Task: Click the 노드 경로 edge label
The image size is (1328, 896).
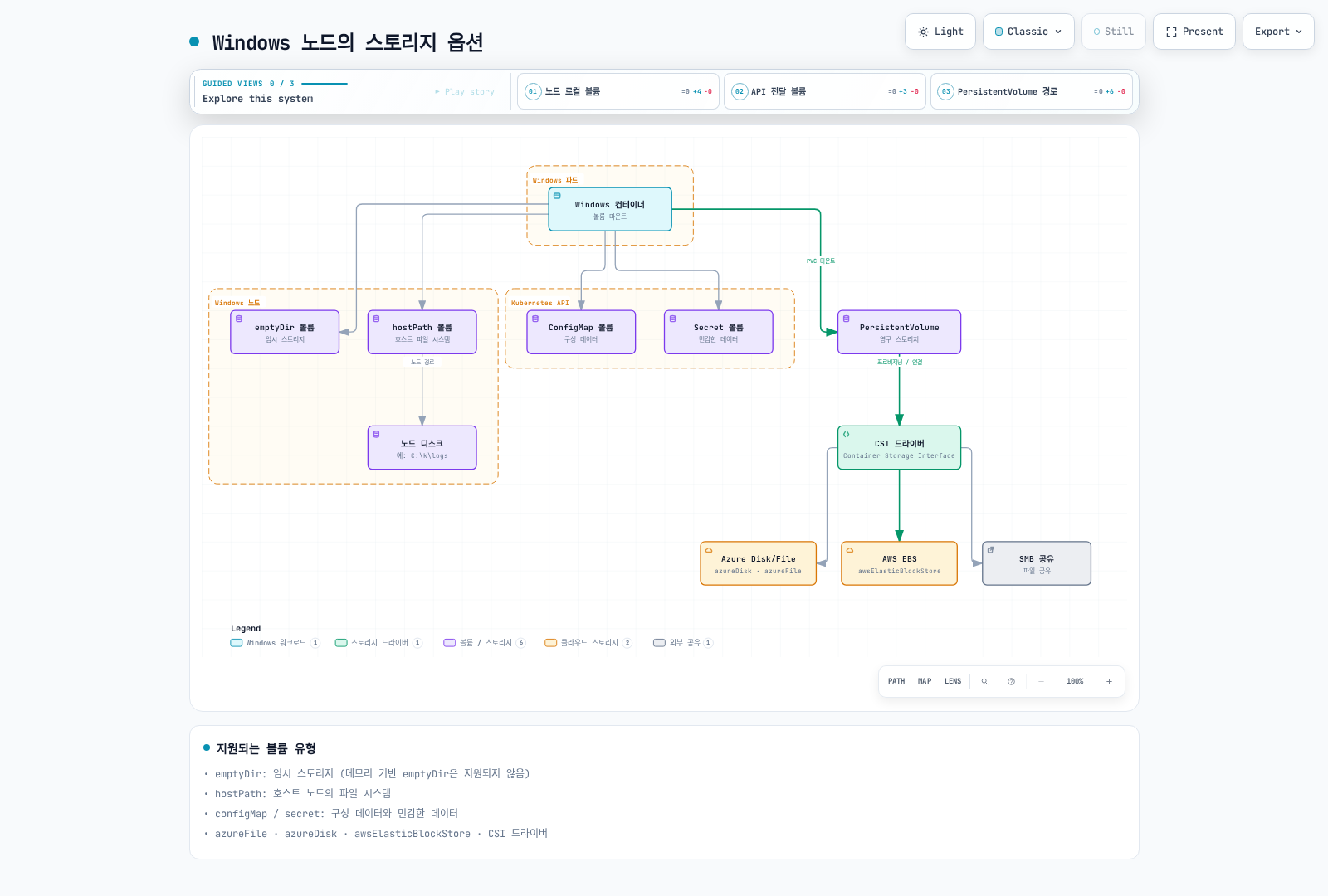Action: tap(422, 362)
